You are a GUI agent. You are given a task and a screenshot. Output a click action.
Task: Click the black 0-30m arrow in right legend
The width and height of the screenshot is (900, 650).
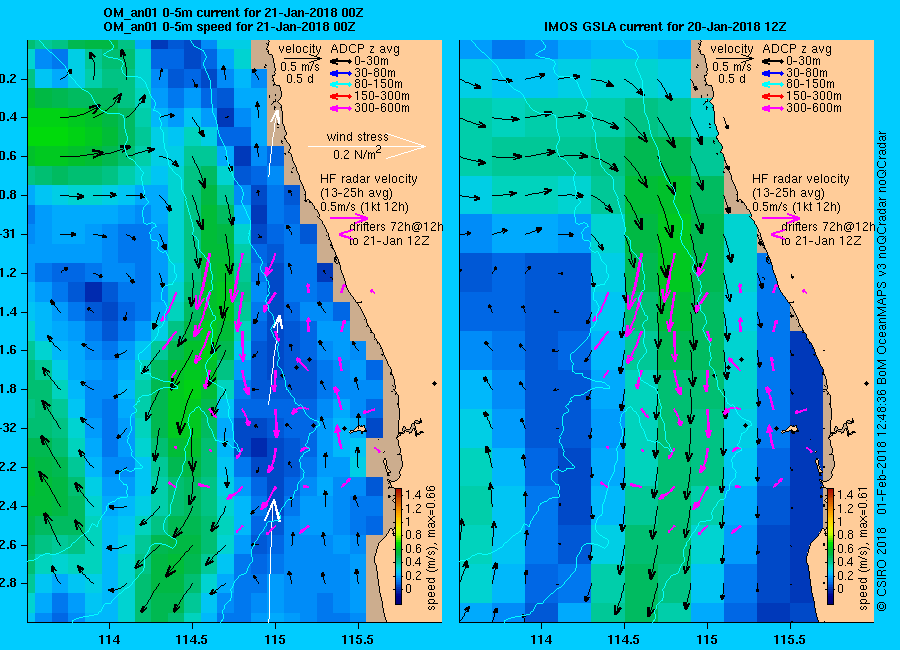click(773, 61)
